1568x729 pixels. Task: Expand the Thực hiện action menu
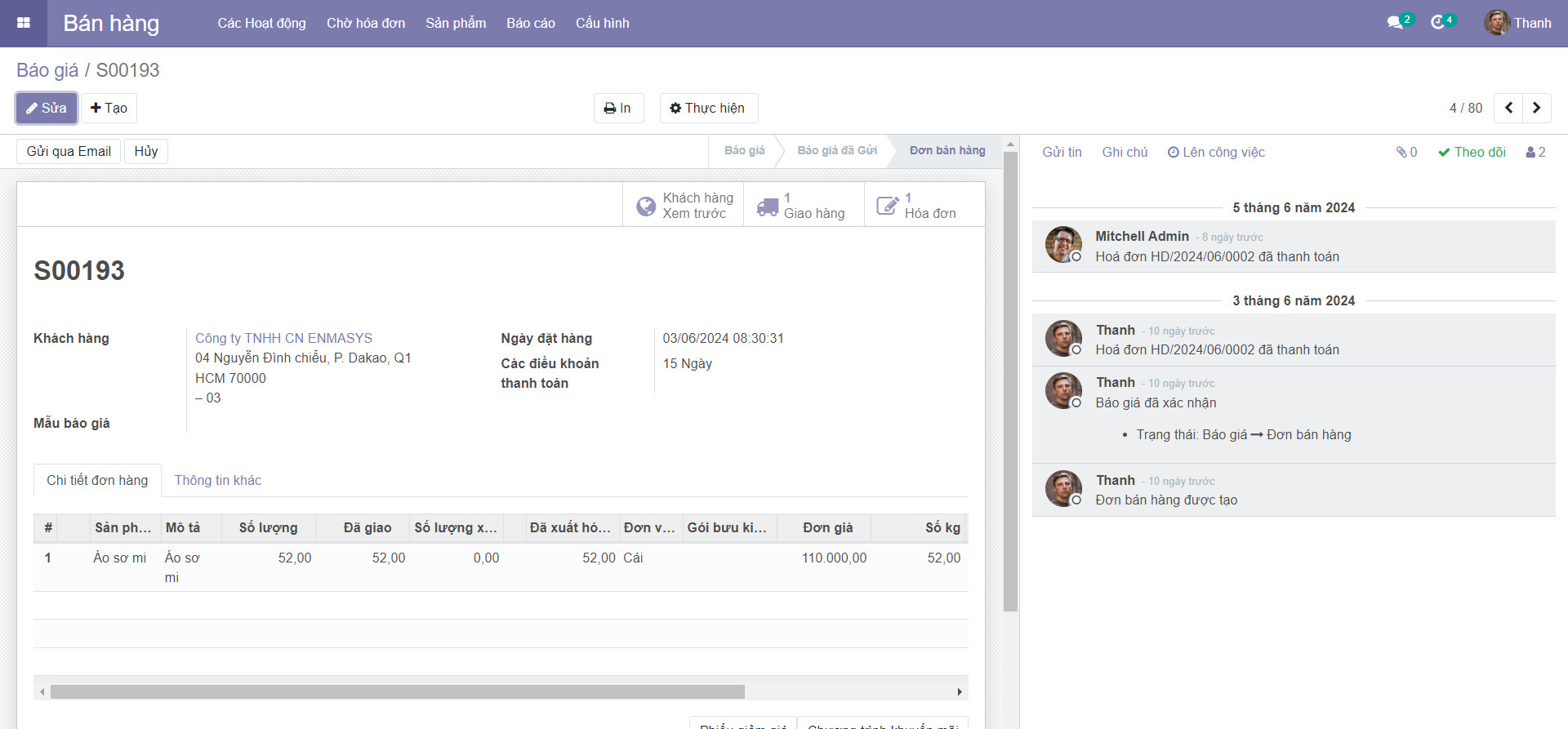pos(708,108)
